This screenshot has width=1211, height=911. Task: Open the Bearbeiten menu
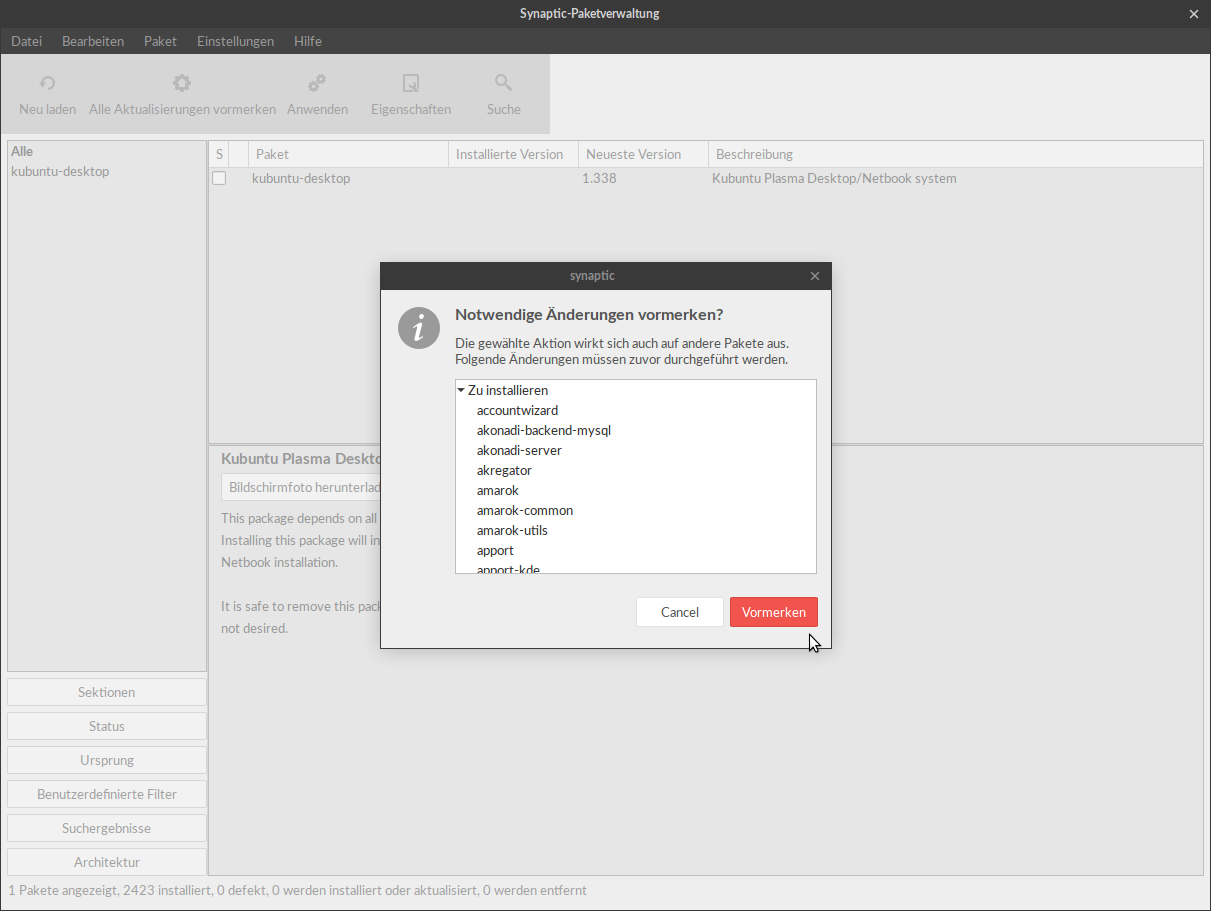[93, 41]
